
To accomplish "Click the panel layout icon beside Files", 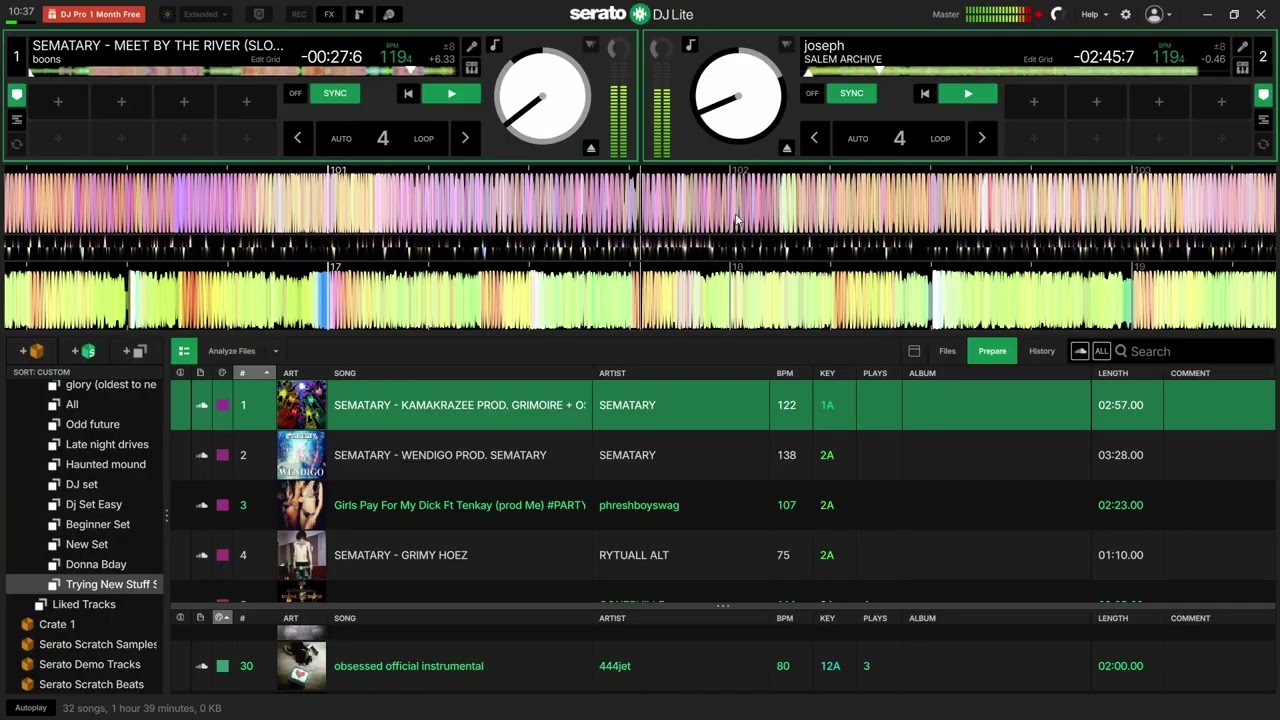I will click(x=914, y=351).
